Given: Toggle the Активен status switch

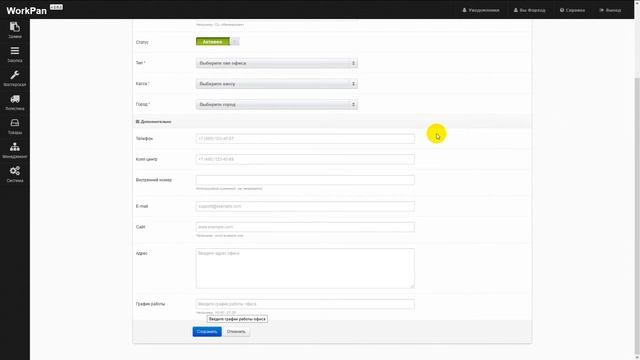Looking at the screenshot, I should [218, 42].
